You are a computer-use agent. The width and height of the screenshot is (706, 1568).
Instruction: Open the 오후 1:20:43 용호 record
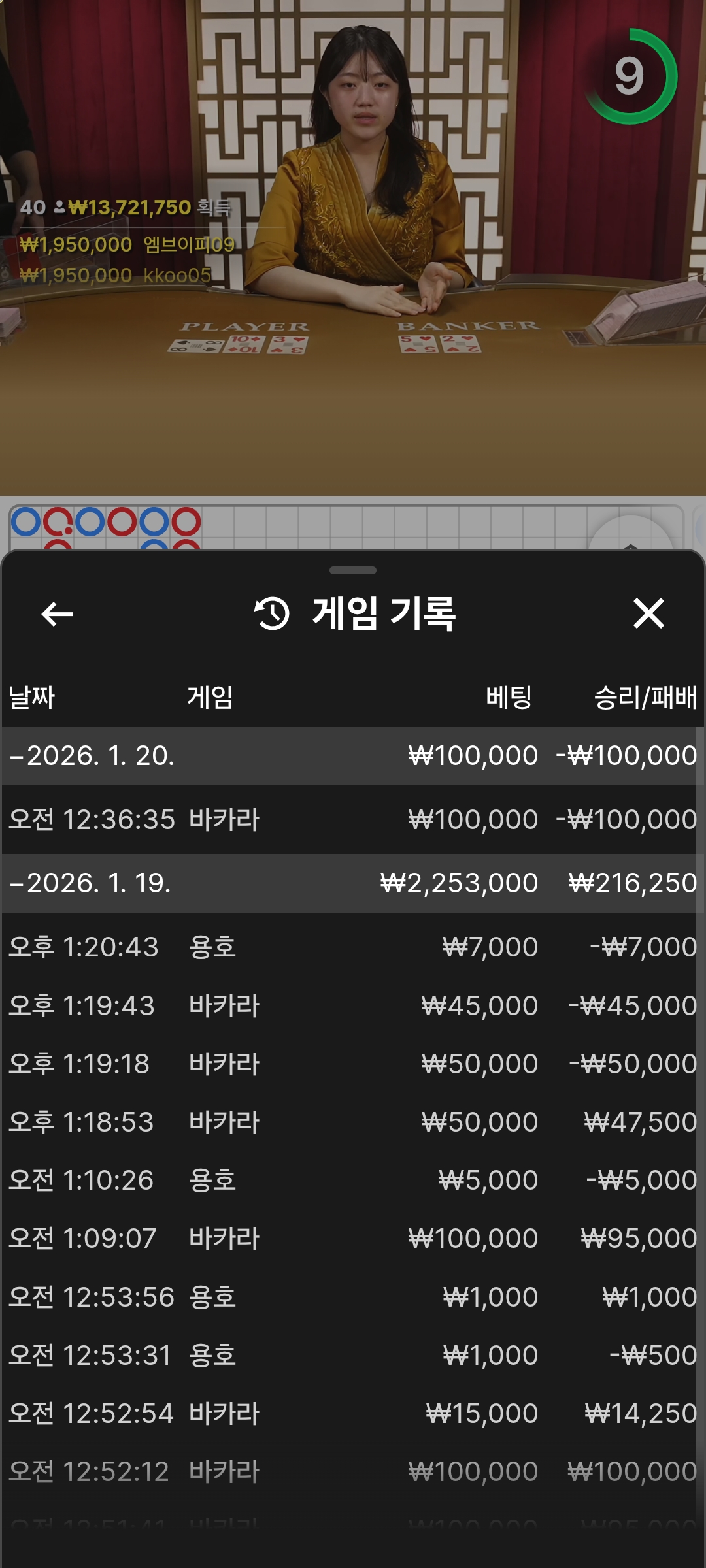[353, 947]
